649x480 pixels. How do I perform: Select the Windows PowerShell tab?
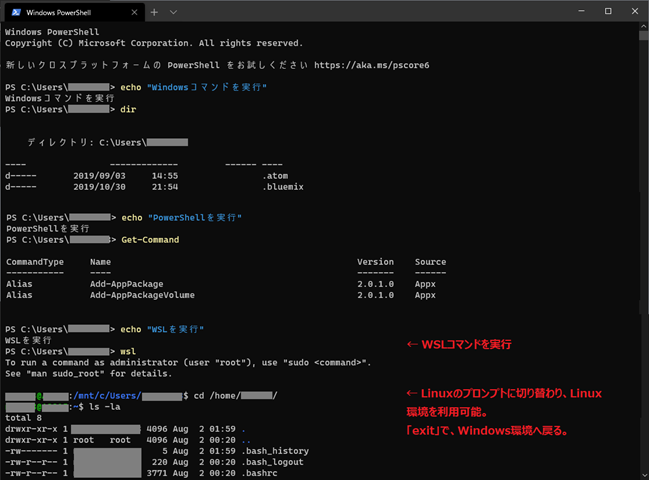click(75, 12)
